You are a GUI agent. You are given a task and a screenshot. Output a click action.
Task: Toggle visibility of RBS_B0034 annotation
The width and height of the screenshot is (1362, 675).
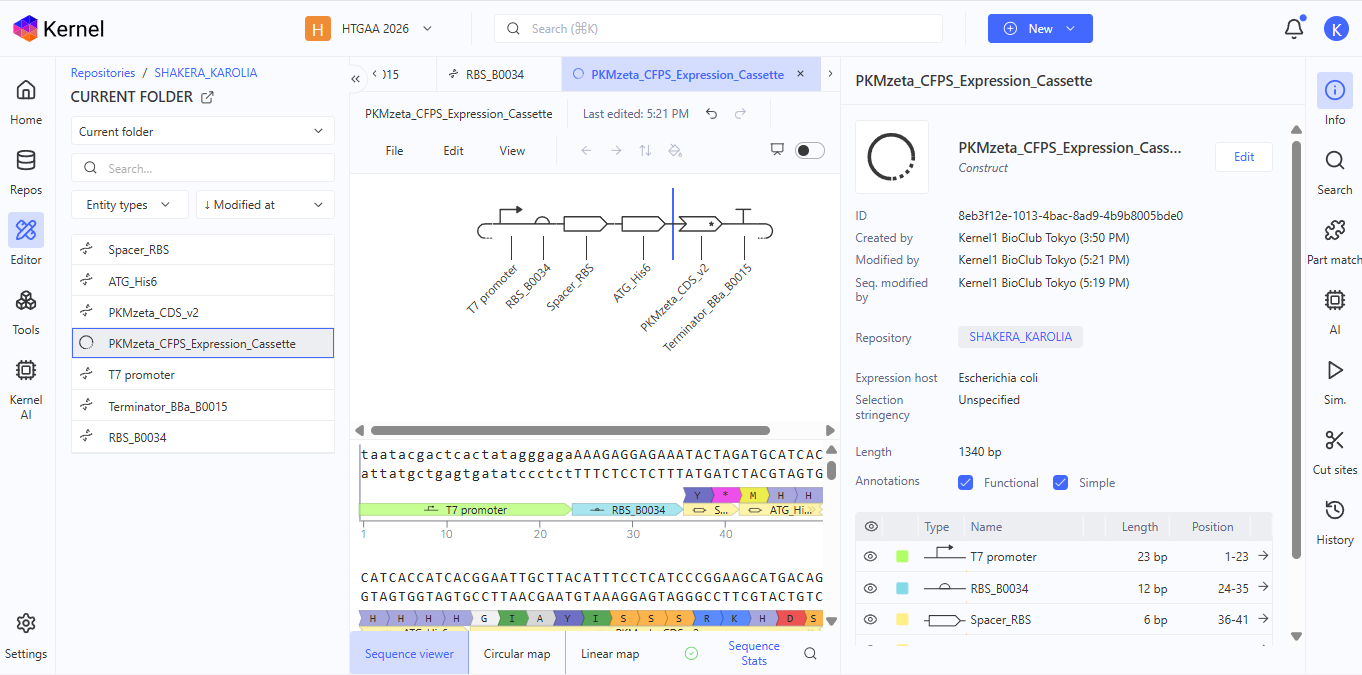point(870,588)
